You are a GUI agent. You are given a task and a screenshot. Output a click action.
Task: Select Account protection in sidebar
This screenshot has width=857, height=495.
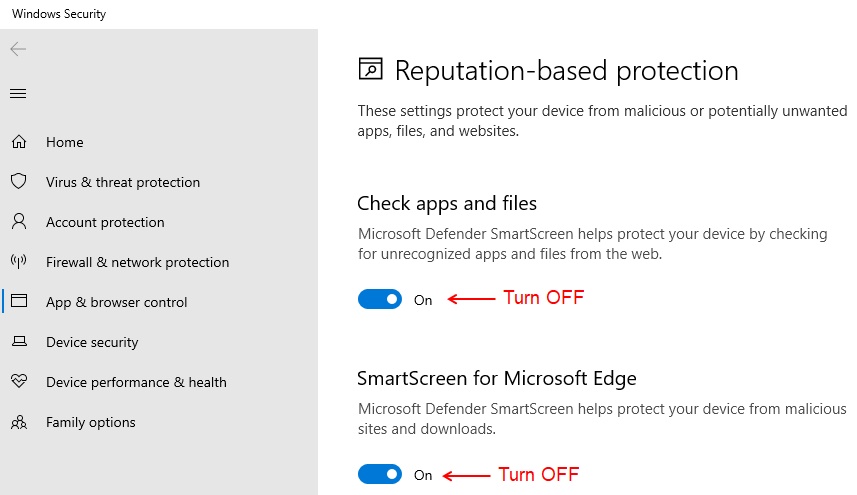pos(105,222)
